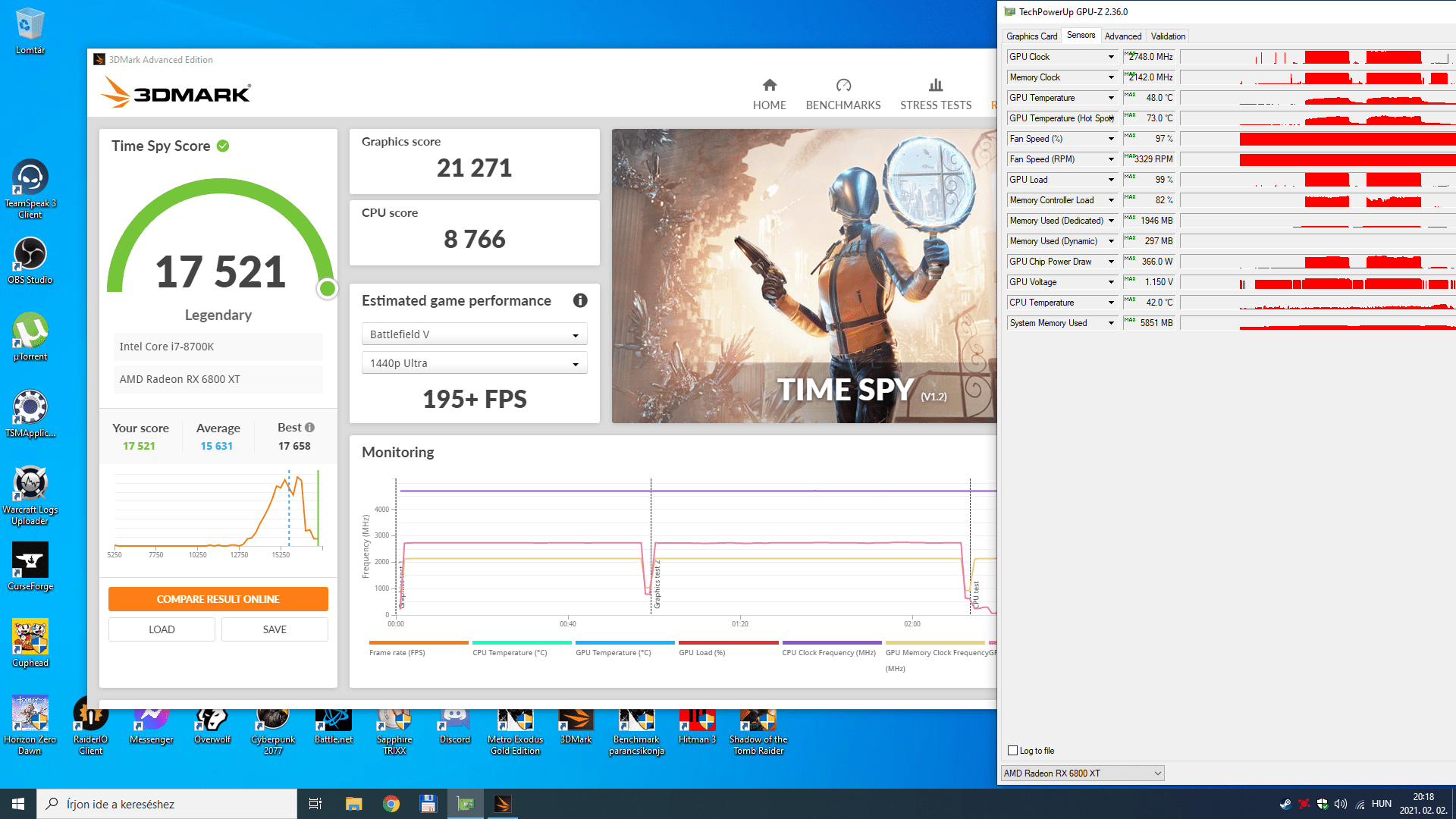Open the Benchmarks gauge icon
The height and width of the screenshot is (819, 1456).
point(843,85)
